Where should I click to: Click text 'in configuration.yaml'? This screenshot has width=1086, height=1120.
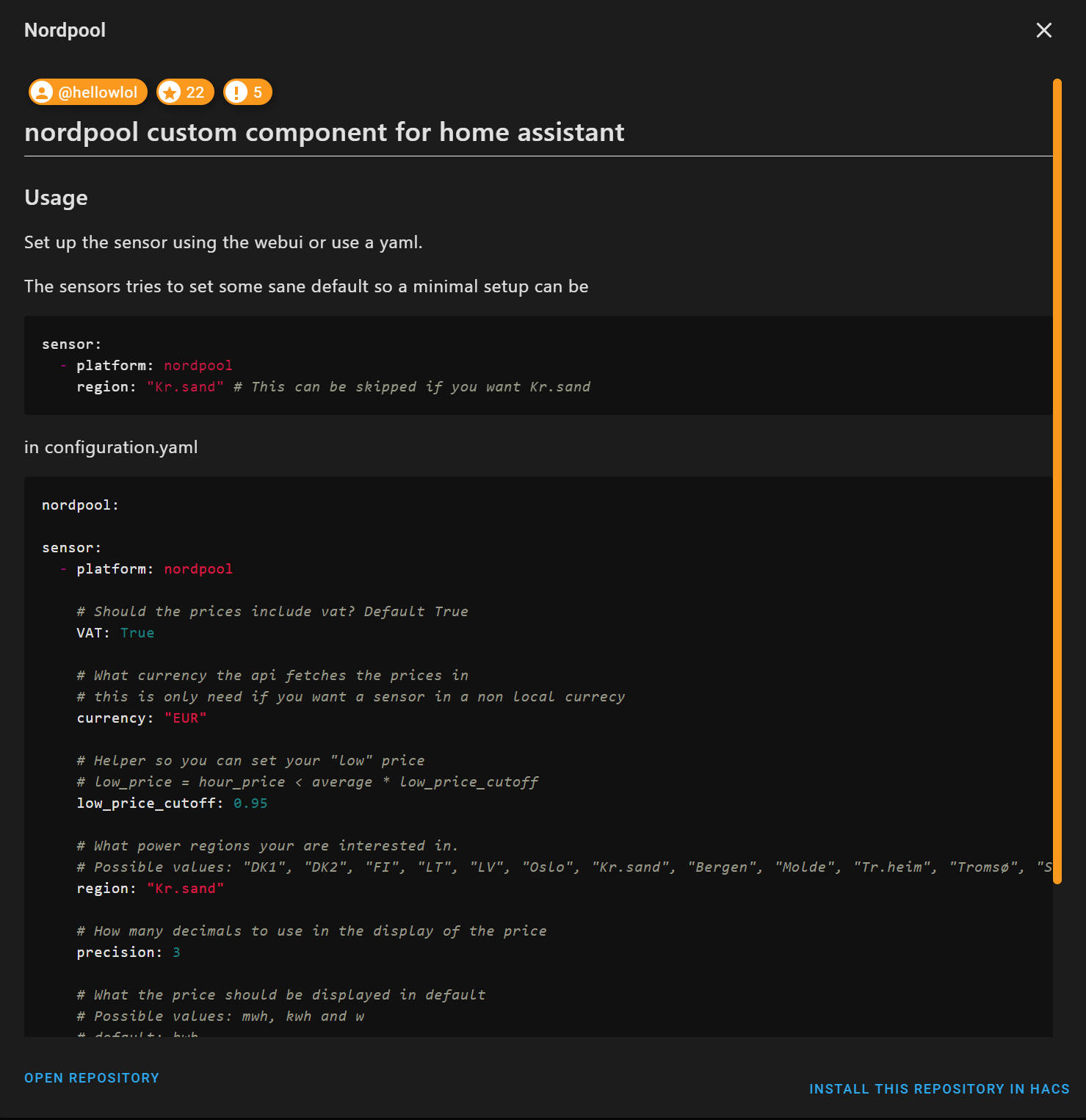(x=111, y=447)
